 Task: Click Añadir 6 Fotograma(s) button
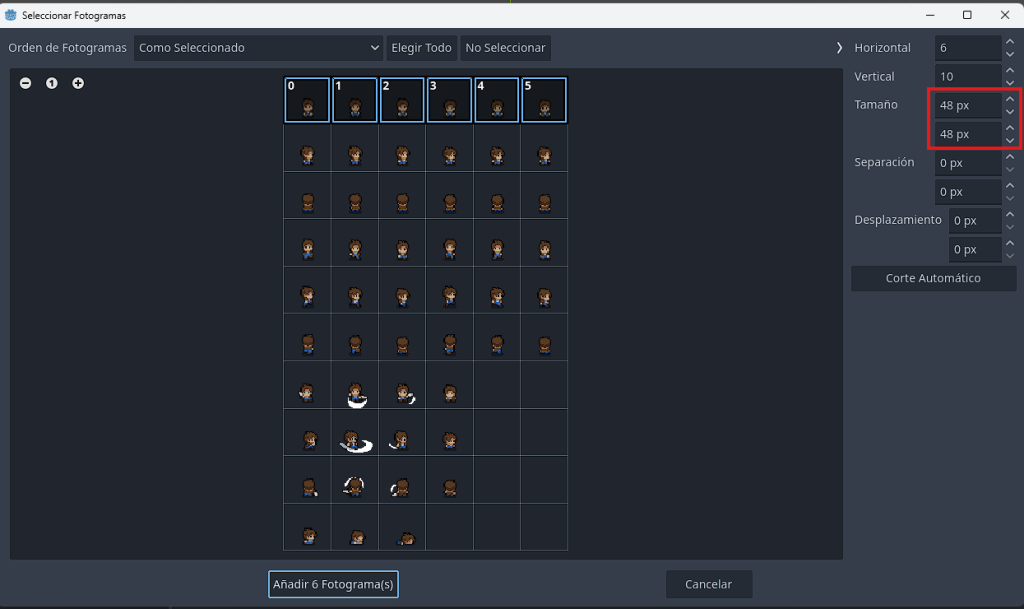pos(333,584)
